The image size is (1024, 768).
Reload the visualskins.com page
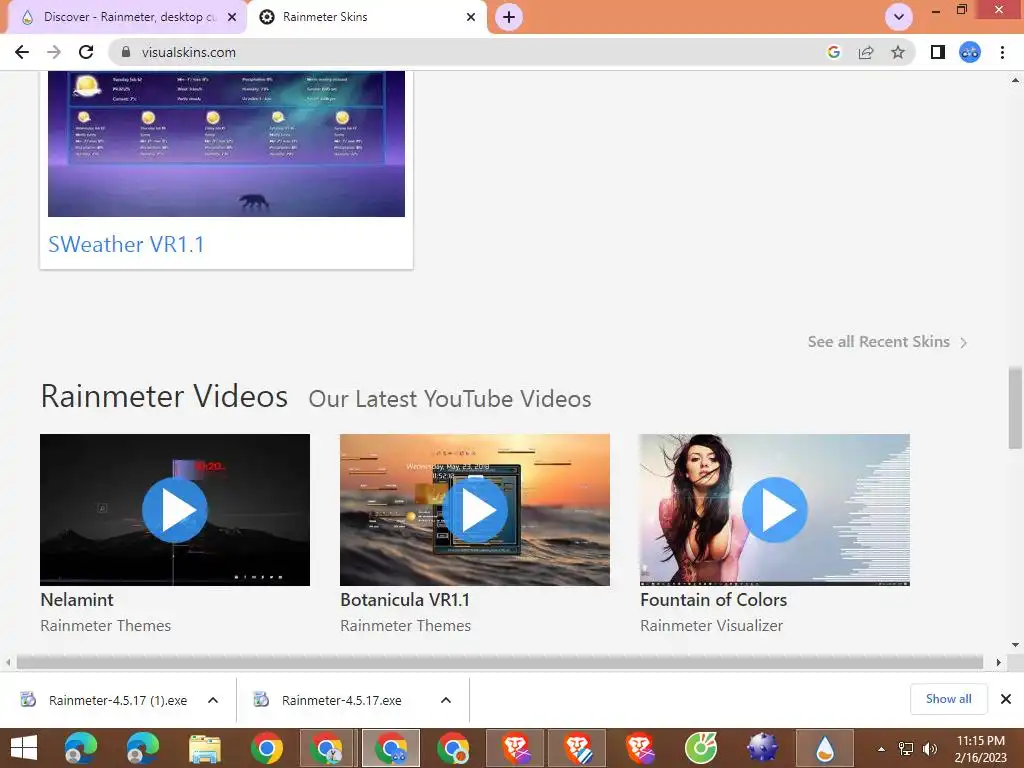[x=86, y=52]
